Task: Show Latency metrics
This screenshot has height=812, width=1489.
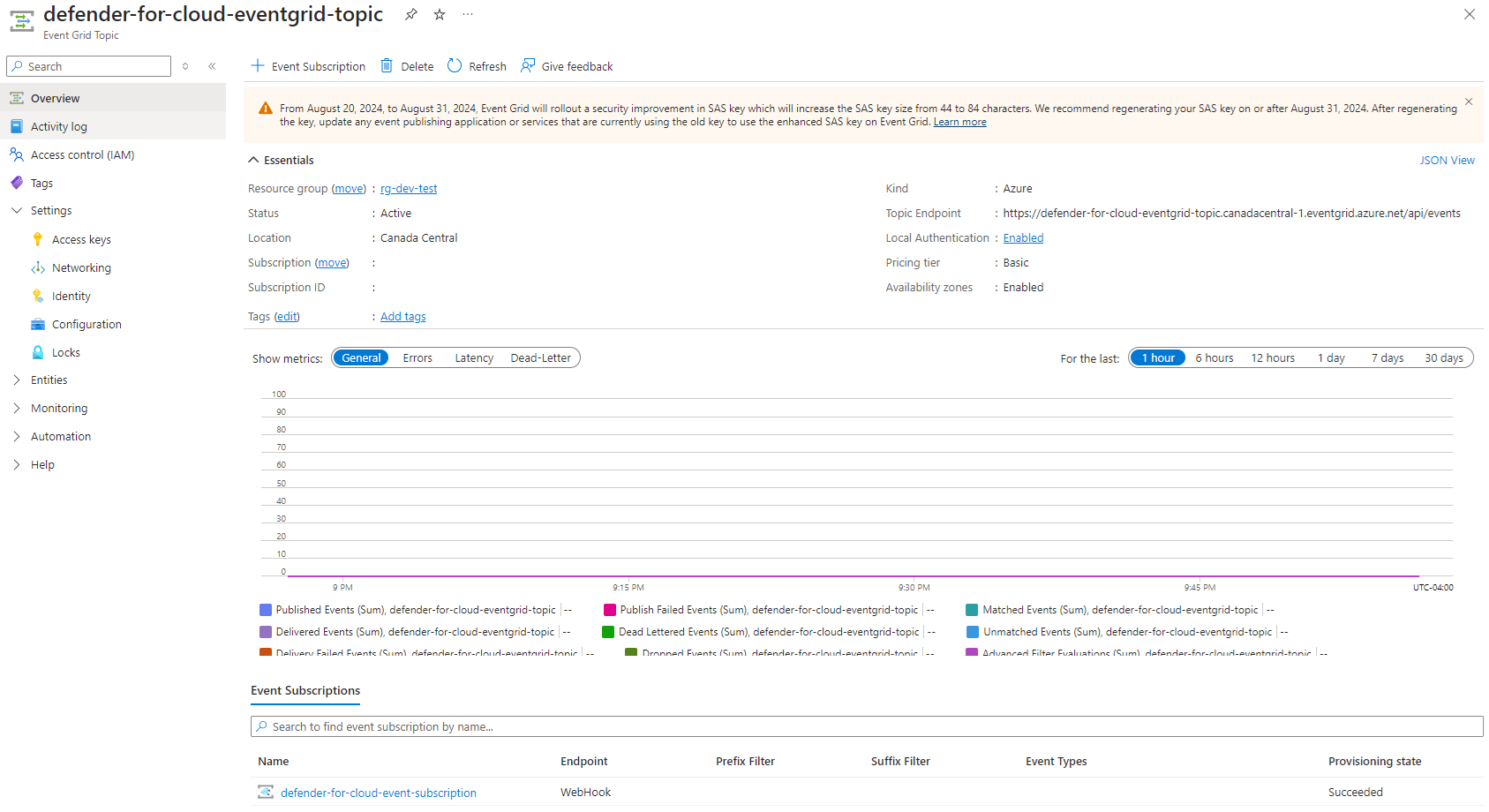Action: (x=474, y=357)
